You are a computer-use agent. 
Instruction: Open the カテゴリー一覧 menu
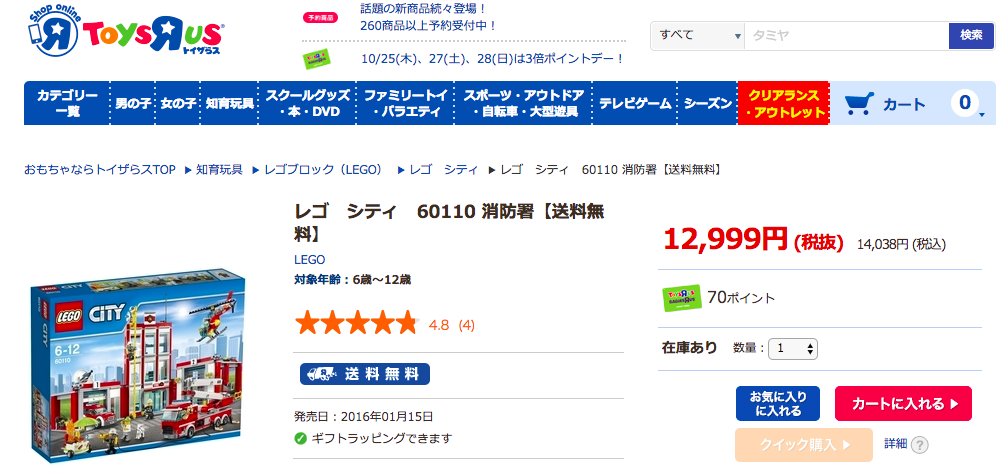[x=67, y=103]
